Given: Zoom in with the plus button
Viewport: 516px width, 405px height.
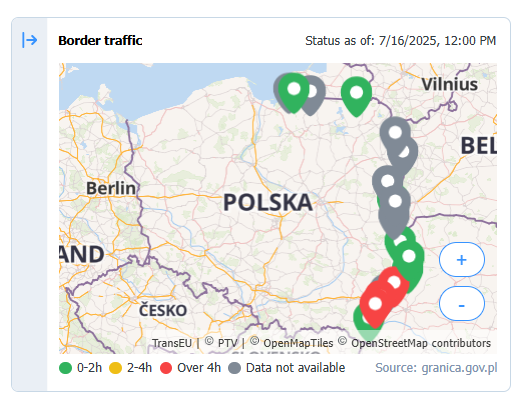Looking at the screenshot, I should [461, 259].
